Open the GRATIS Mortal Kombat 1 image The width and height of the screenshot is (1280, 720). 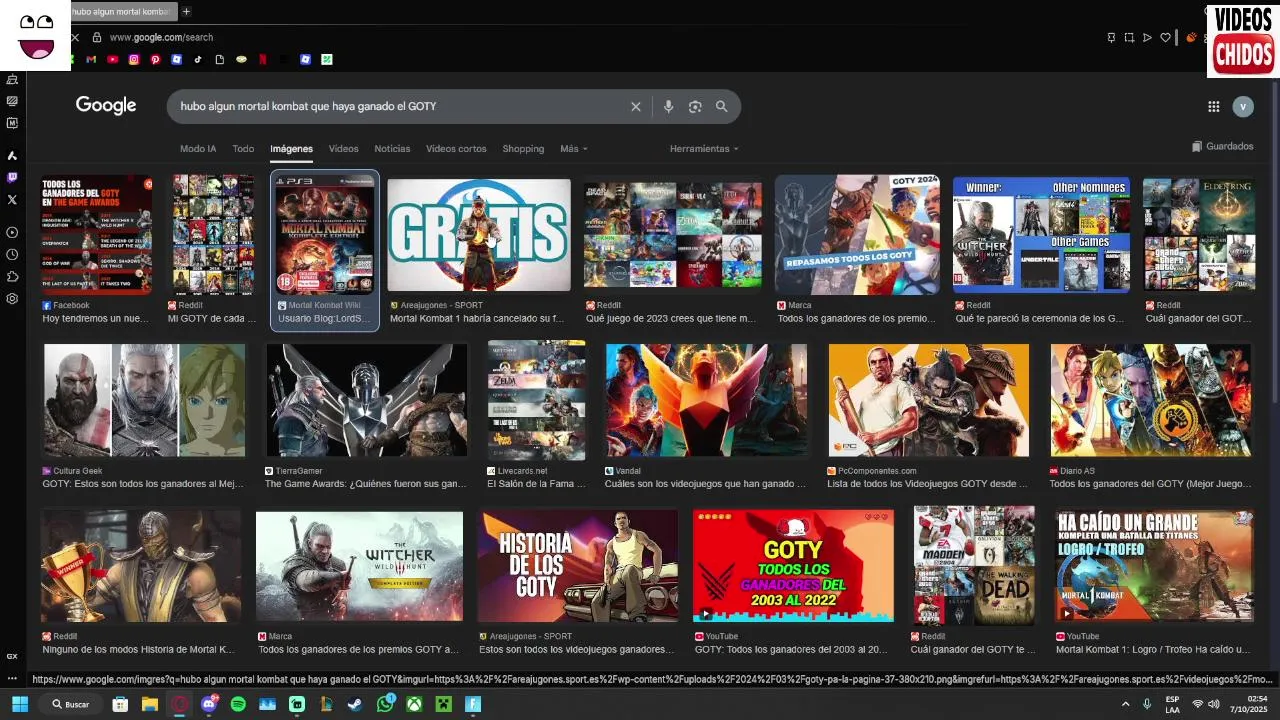pyautogui.click(x=479, y=235)
